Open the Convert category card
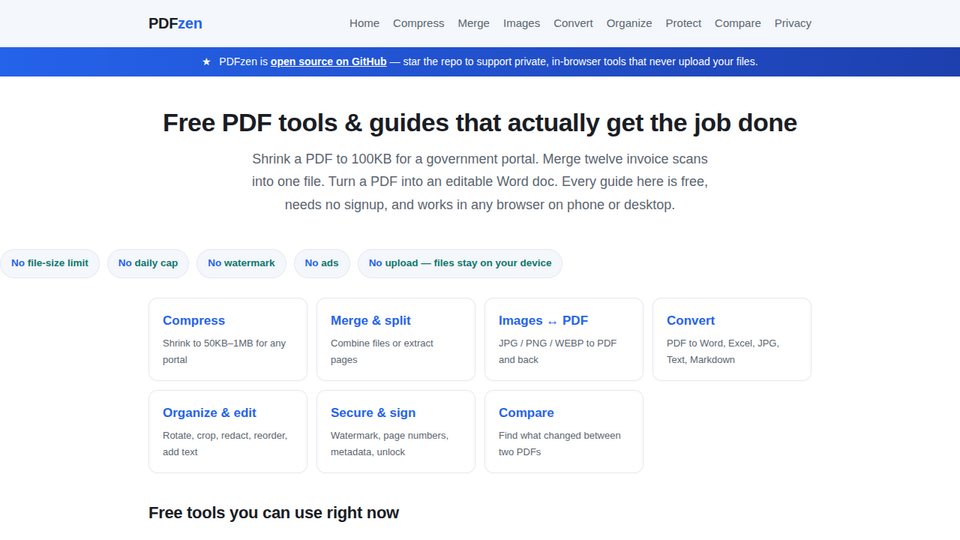Viewport: 960px width, 540px height. click(x=732, y=339)
